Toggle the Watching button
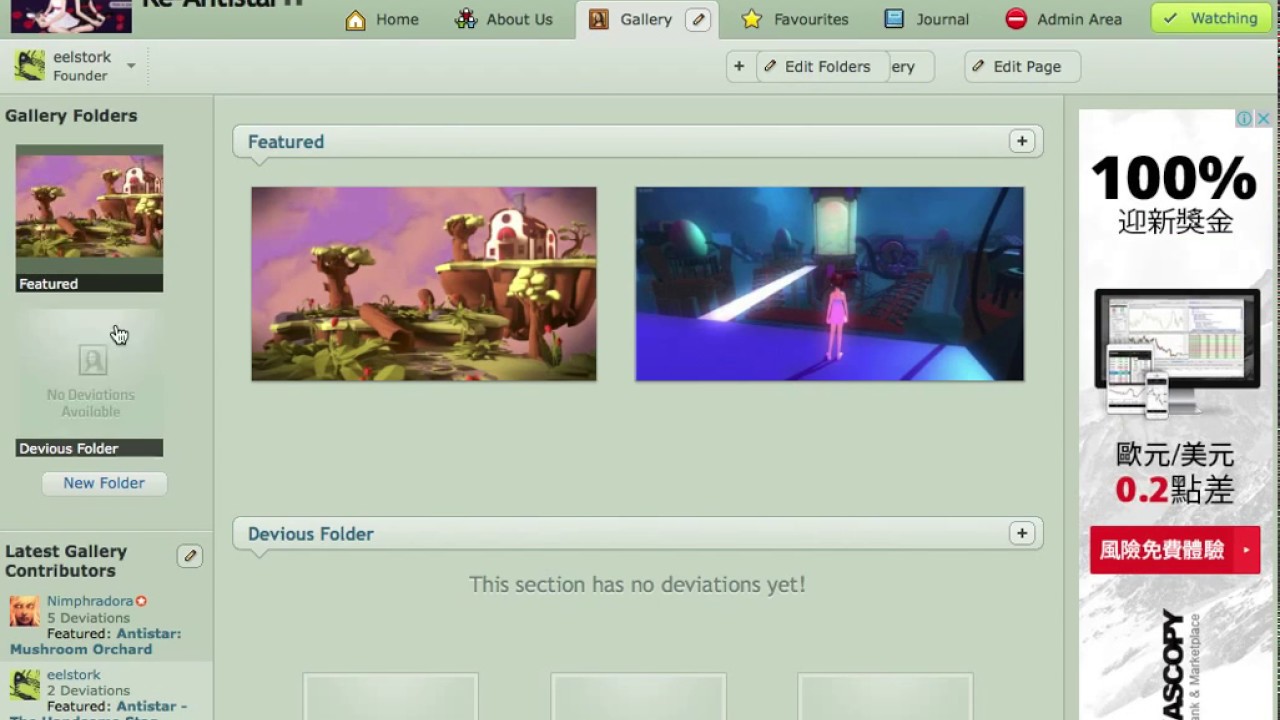 [1211, 18]
